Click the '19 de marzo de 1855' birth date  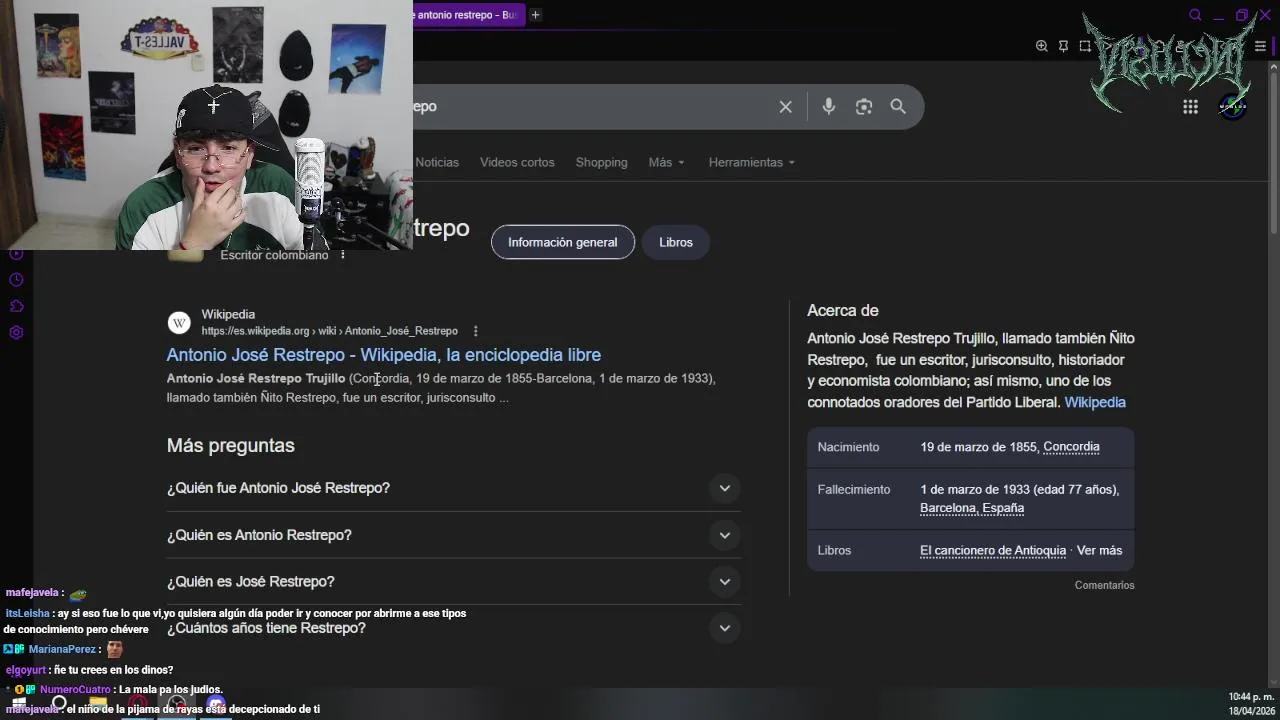click(978, 447)
